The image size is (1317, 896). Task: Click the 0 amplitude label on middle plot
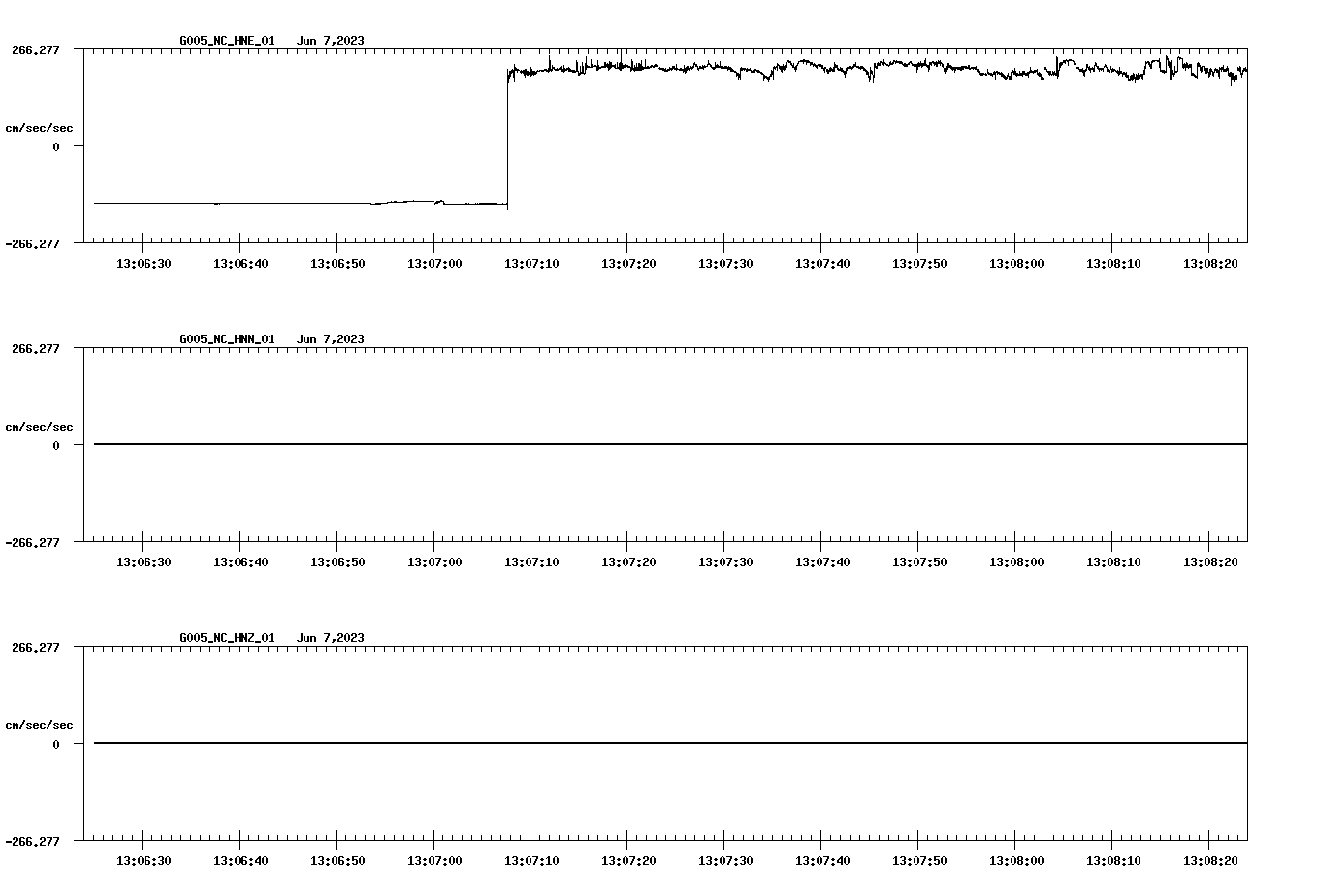click(56, 443)
